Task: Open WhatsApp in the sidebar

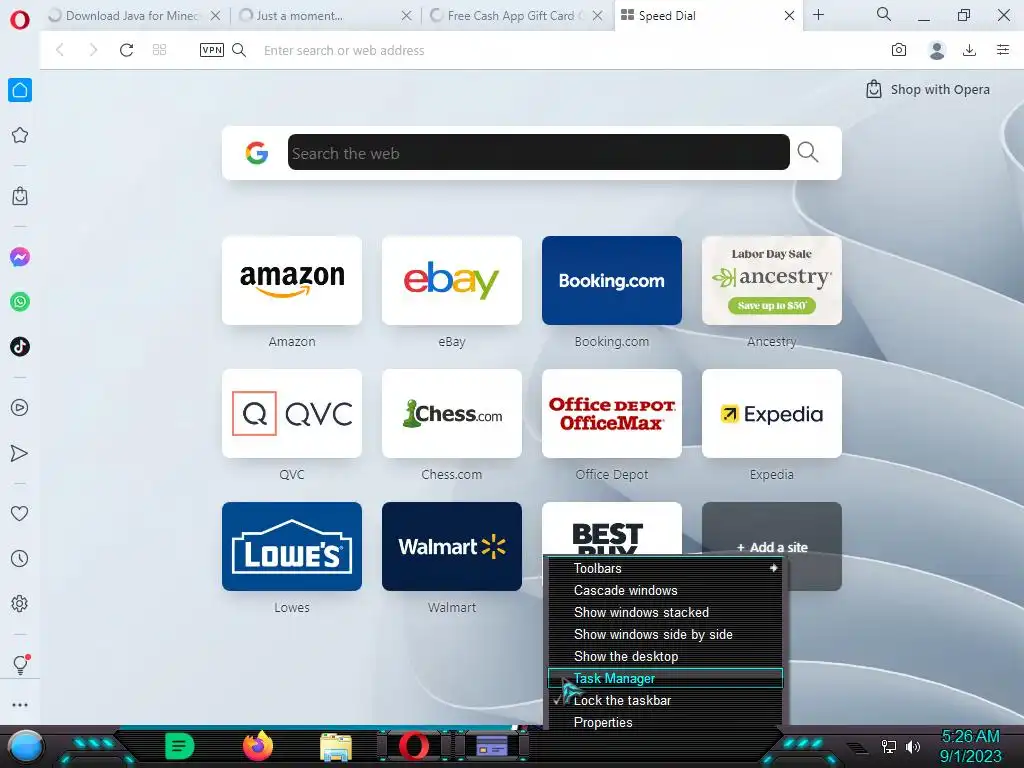Action: pos(20,302)
